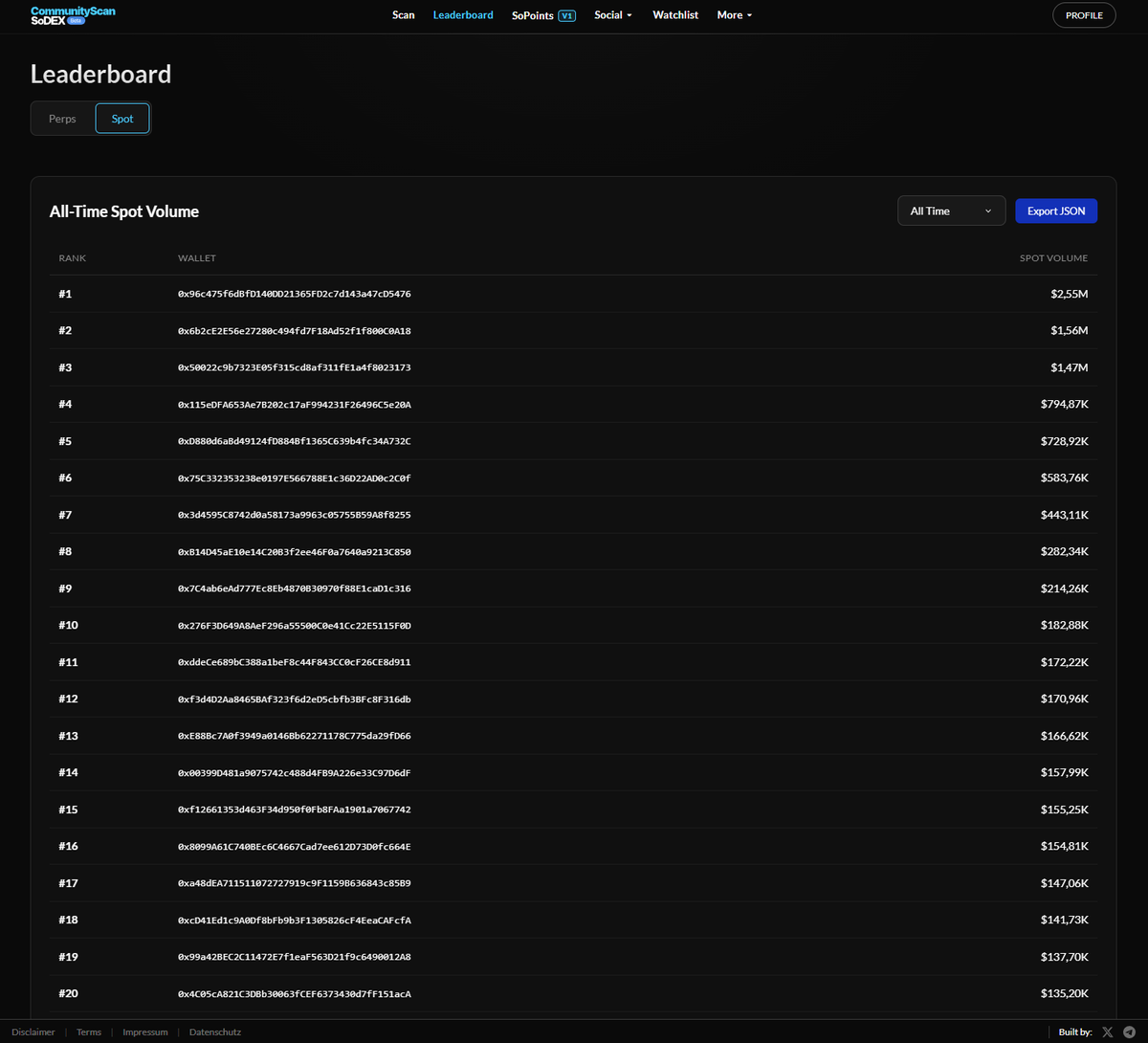Select the rank #1 wallet address row

pyautogui.click(x=294, y=294)
